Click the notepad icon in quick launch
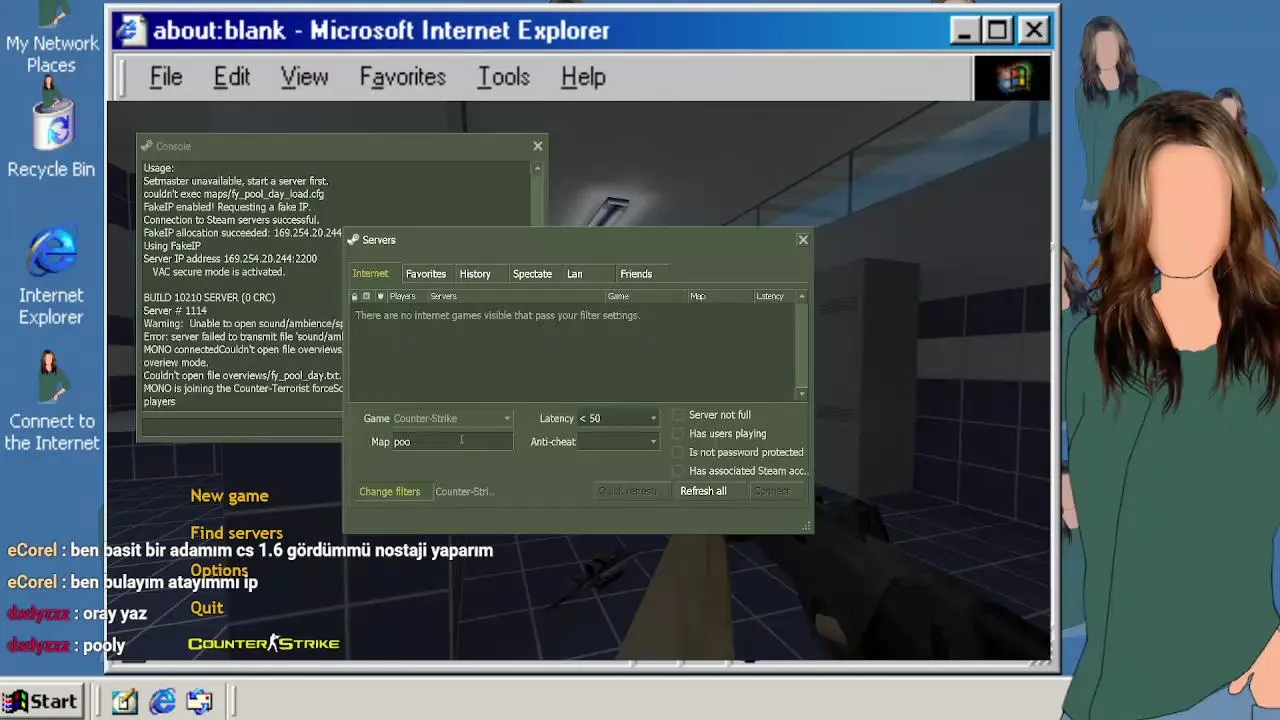The image size is (1280, 720). click(x=124, y=702)
